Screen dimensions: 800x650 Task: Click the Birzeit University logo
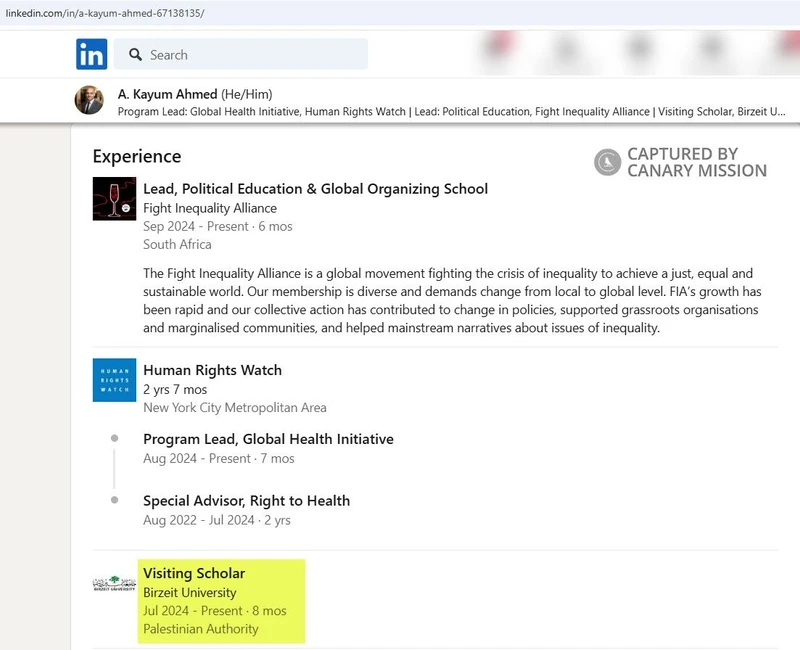pos(114,583)
